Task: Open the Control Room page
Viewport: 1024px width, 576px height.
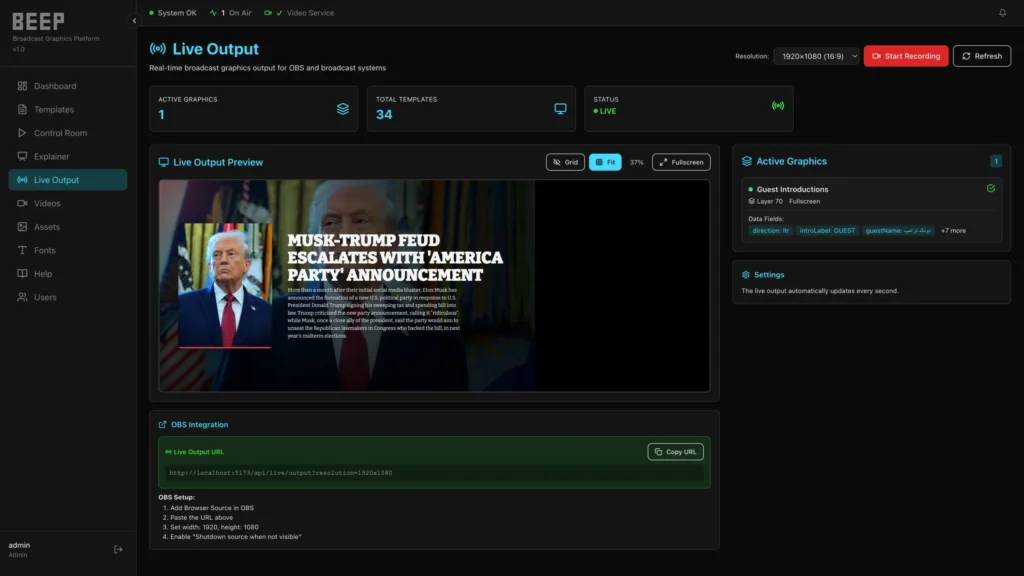Action: (x=60, y=133)
